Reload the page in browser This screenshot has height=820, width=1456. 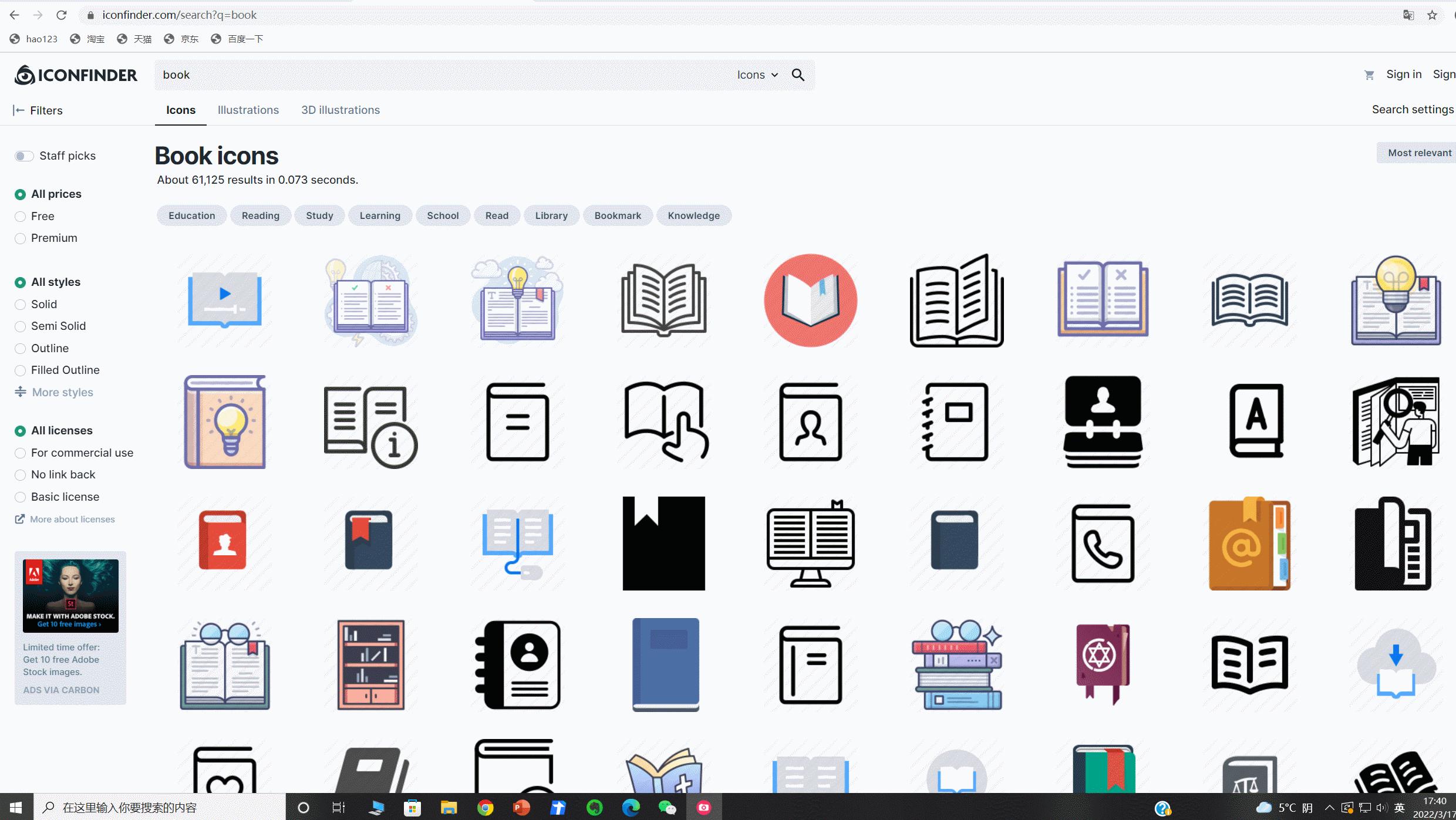62,15
